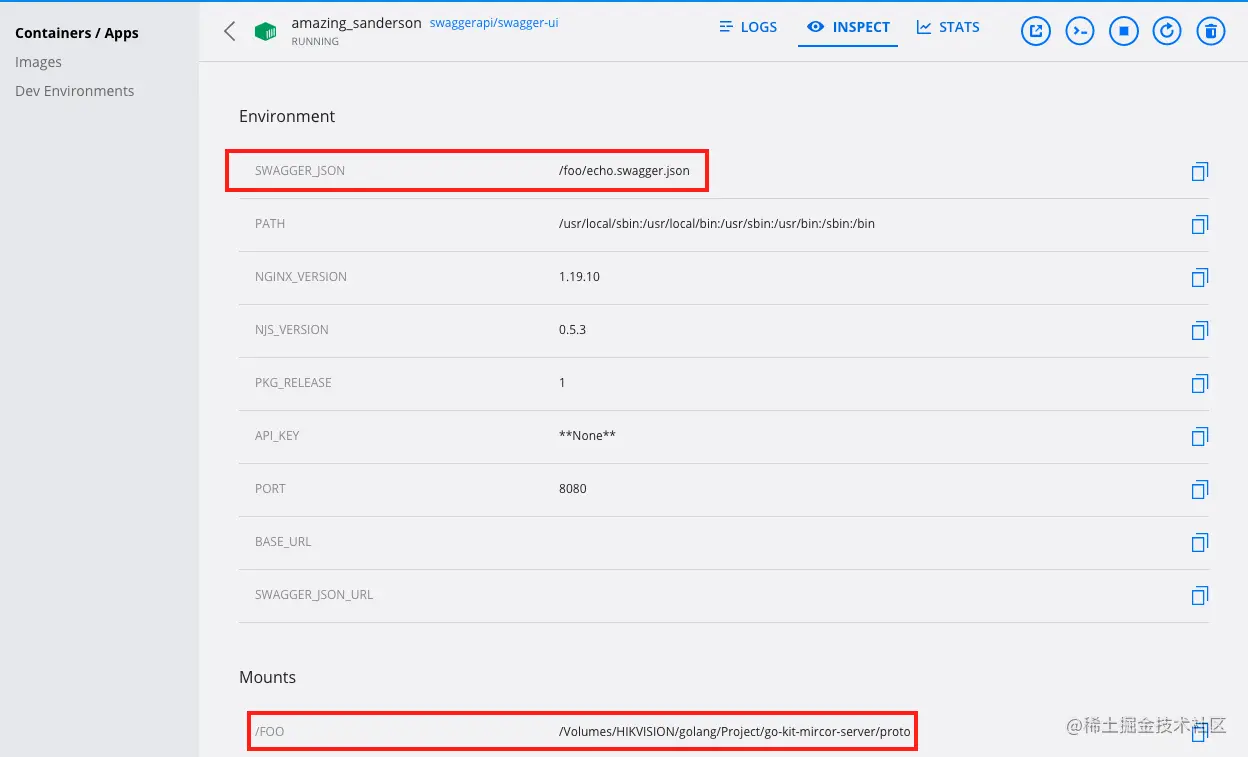Switch to the LOGS tab
Viewport: 1248px width, 757px height.
tap(748, 27)
